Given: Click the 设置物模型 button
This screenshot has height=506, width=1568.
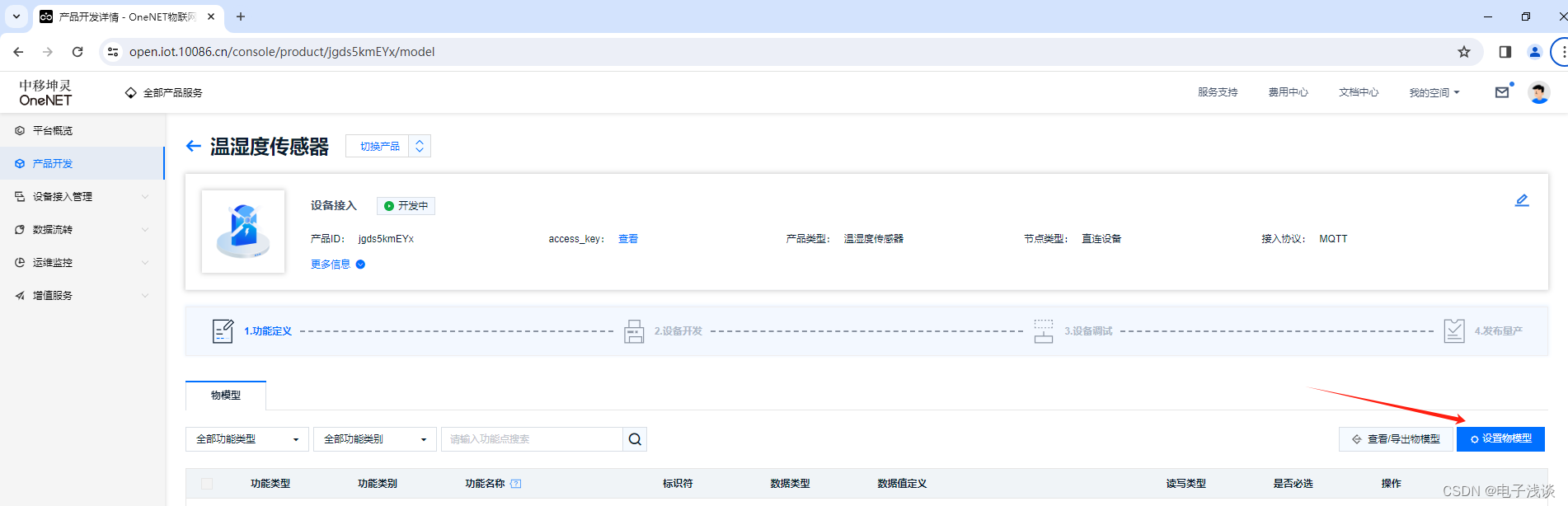Looking at the screenshot, I should point(1500,439).
